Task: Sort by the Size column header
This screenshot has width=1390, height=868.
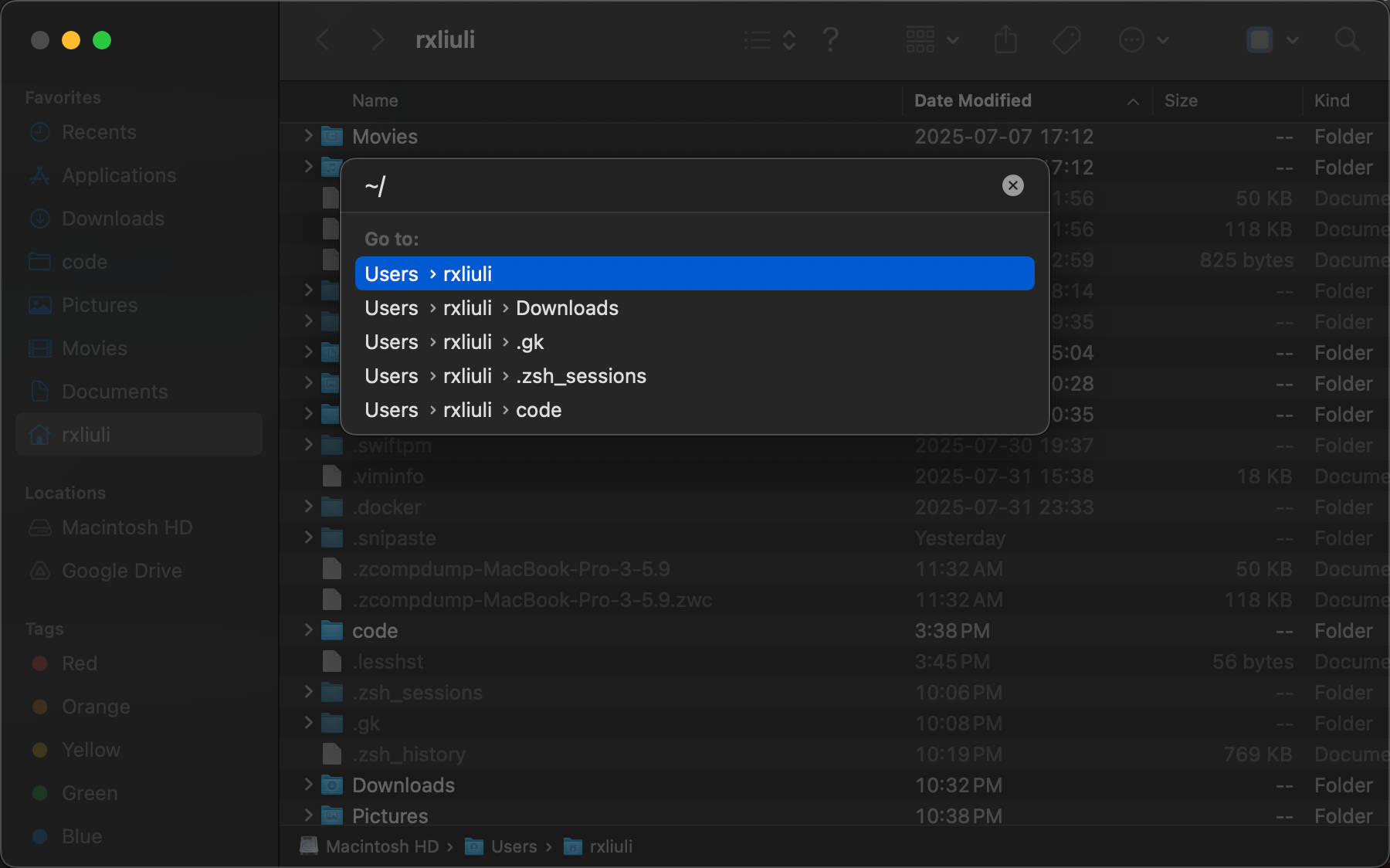Action: [x=1181, y=100]
